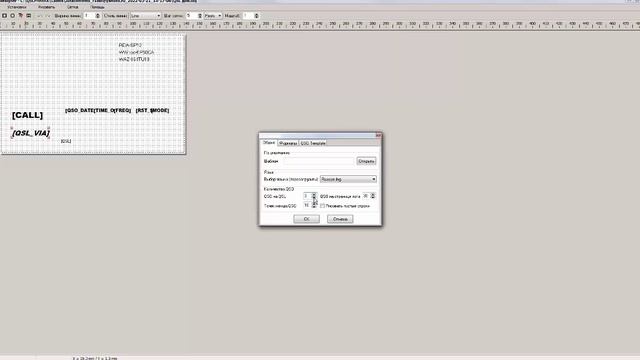Screen dimensions: 640x360
Task: Open the Помощь menu
Action: (x=97, y=7)
